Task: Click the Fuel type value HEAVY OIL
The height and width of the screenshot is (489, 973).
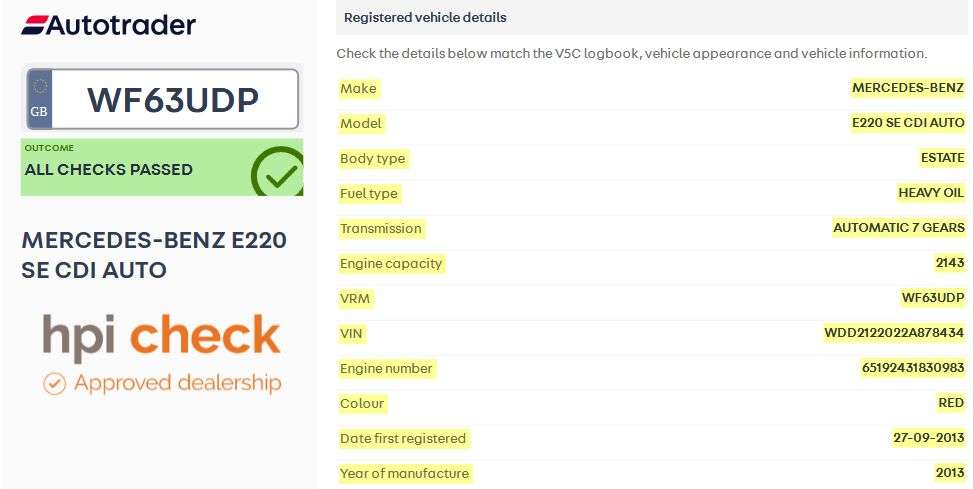Action: pos(931,193)
